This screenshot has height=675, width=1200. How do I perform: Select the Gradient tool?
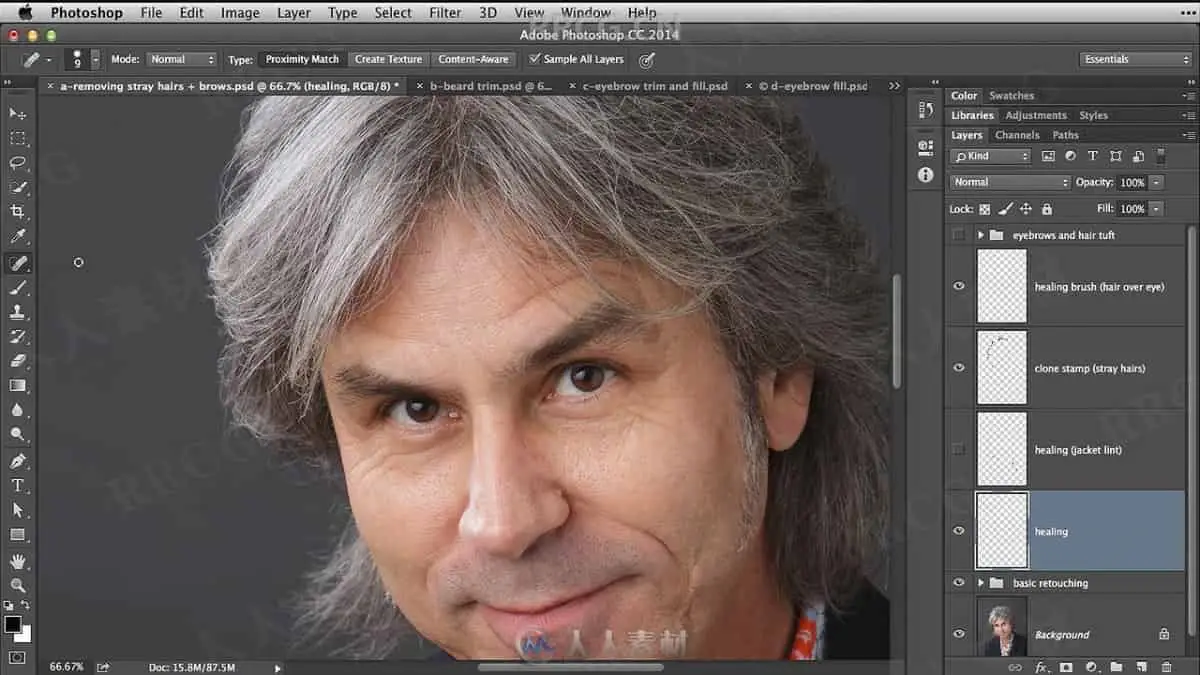[17, 386]
